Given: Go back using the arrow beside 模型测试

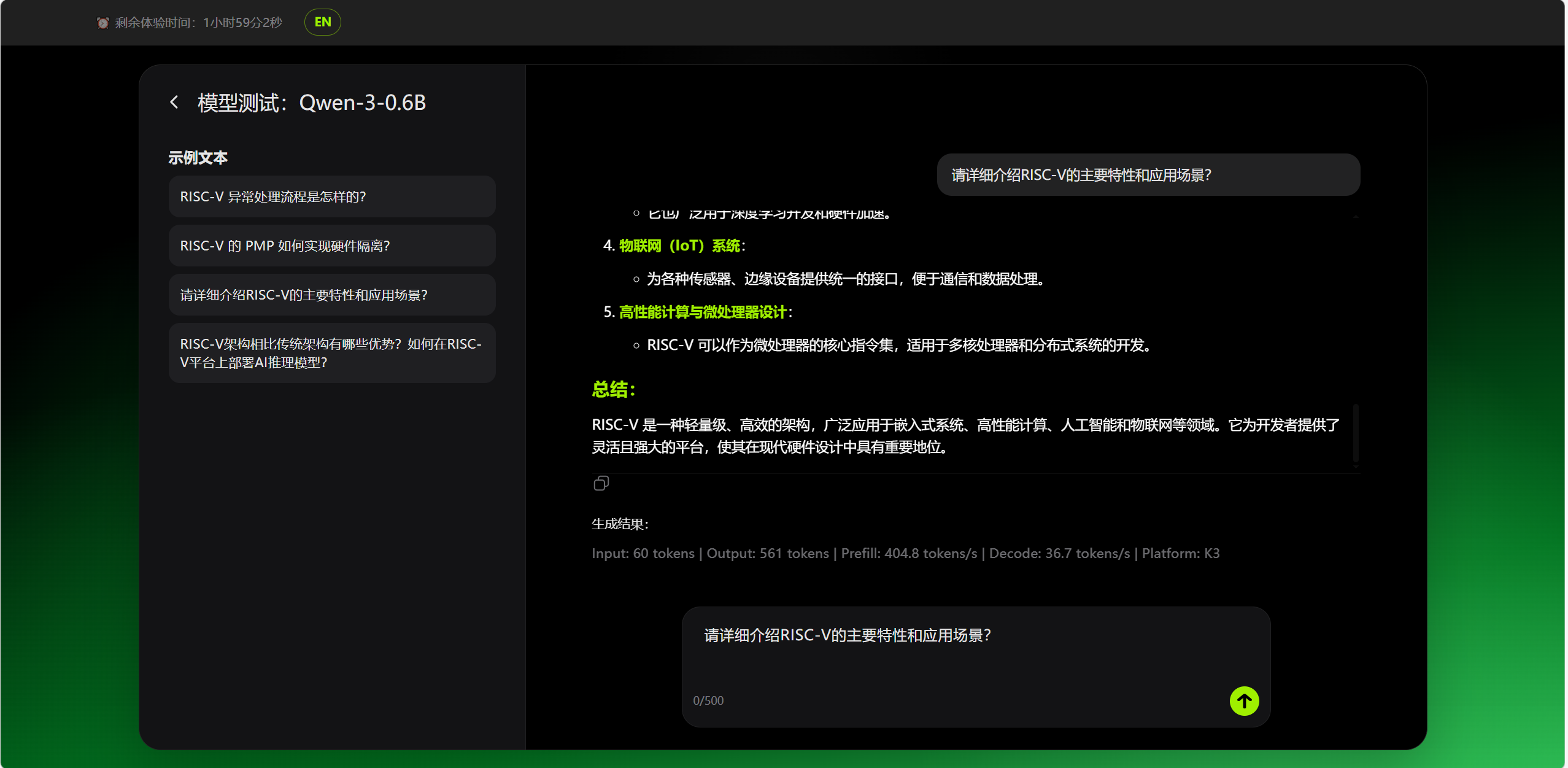Looking at the screenshot, I should pyautogui.click(x=174, y=103).
